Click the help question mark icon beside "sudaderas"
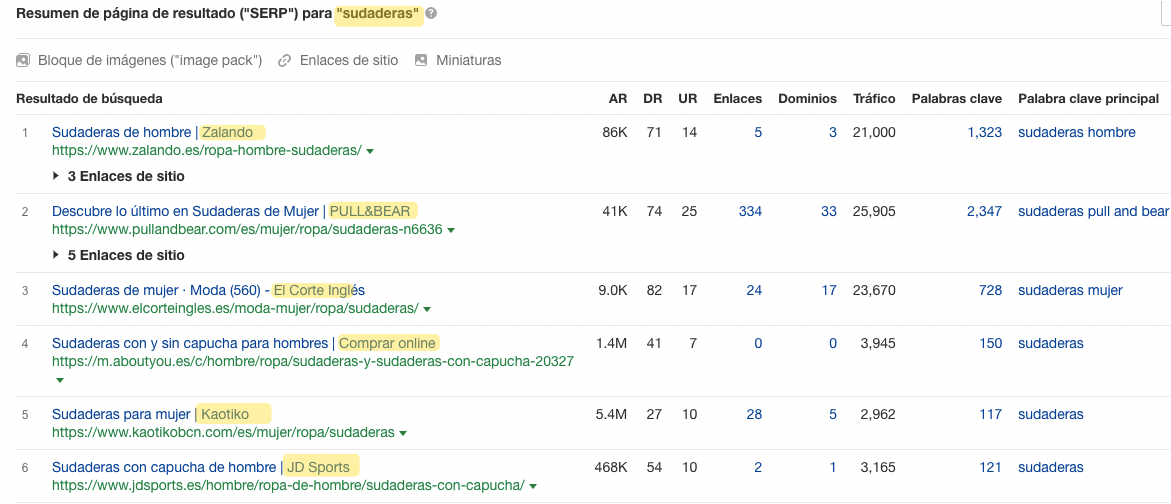This screenshot has width=1171, height=504. click(x=431, y=13)
